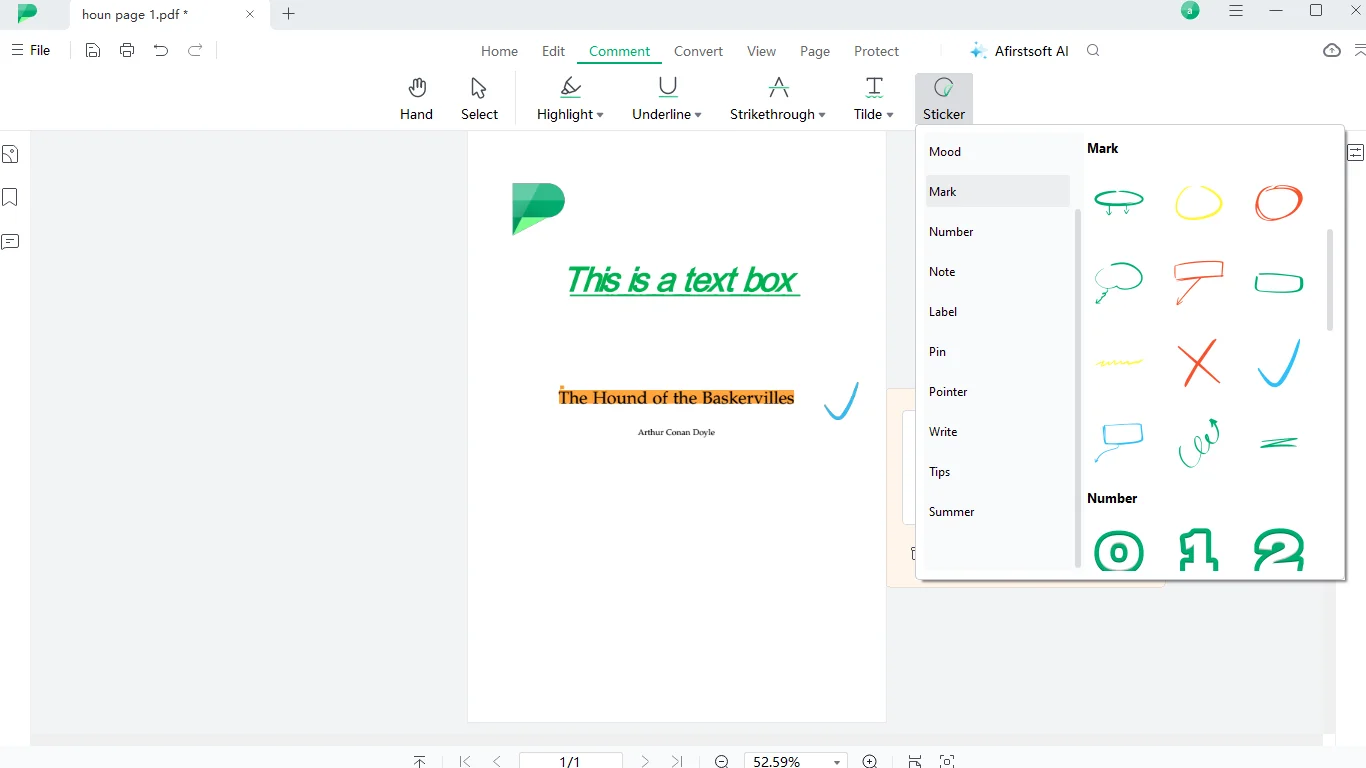1366x768 pixels.
Task: Select the Label sticker category
Action: (998, 311)
